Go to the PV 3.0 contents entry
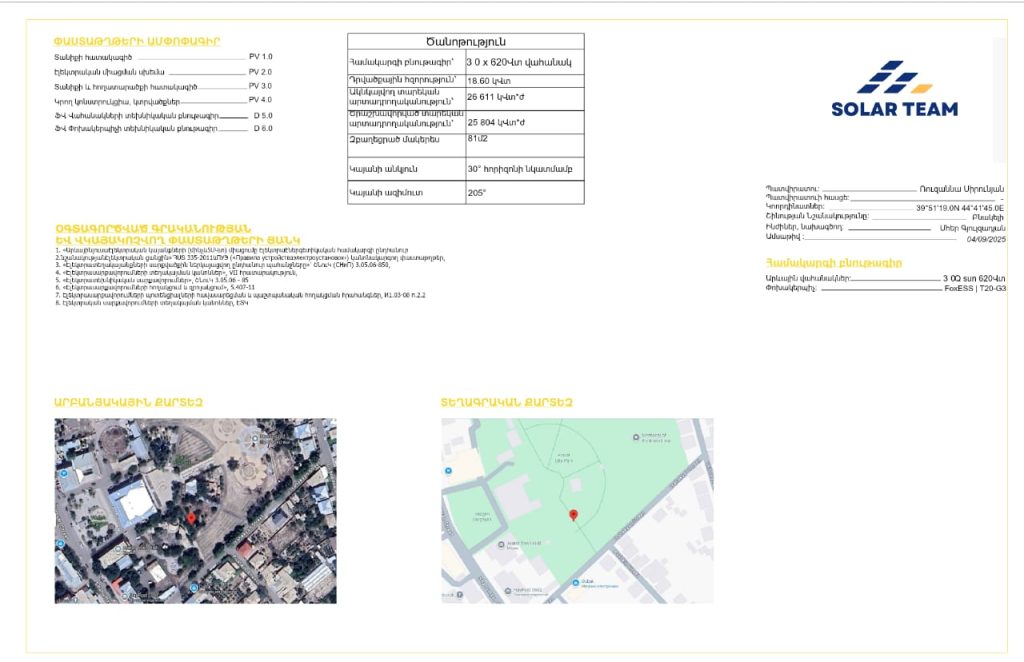The height and width of the screenshot is (662, 1024). pos(260,87)
